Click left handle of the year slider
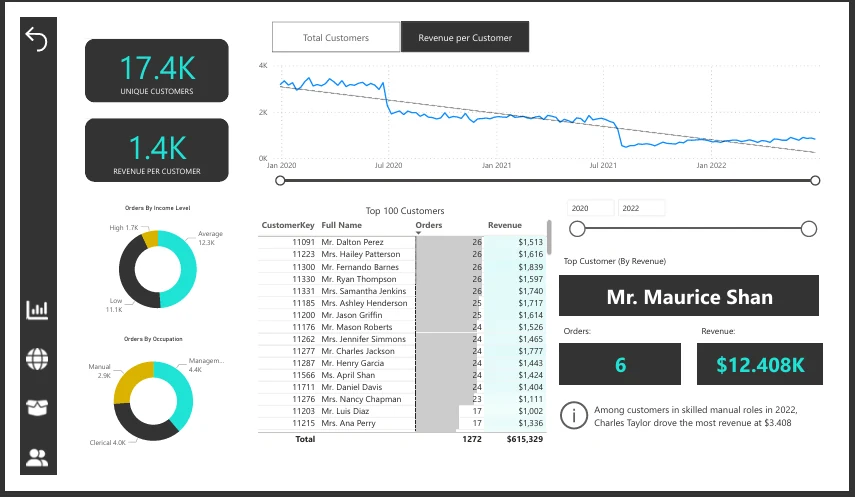This screenshot has height=497, width=855. pos(577,229)
